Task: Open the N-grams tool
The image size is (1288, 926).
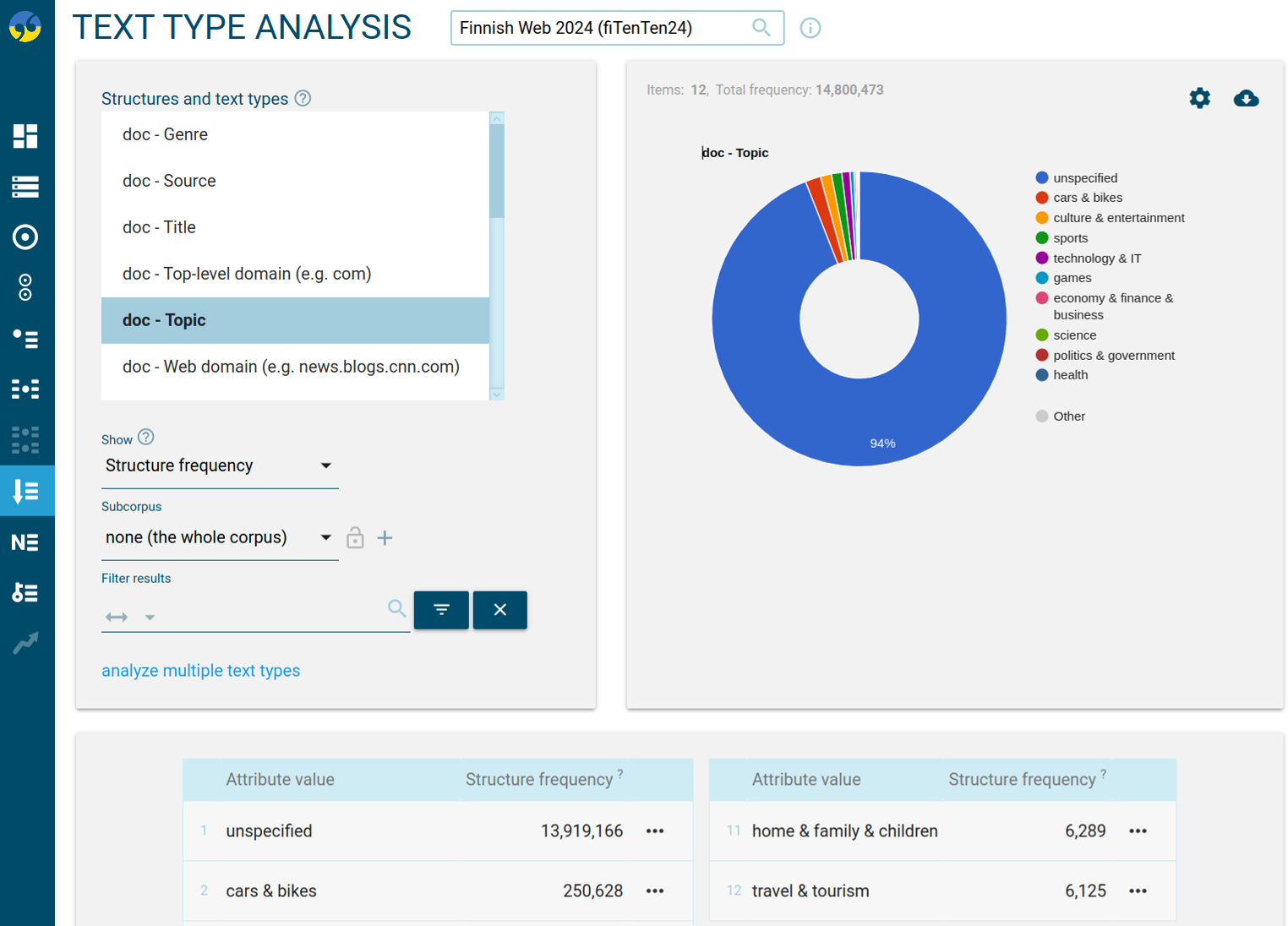Action: 25,542
